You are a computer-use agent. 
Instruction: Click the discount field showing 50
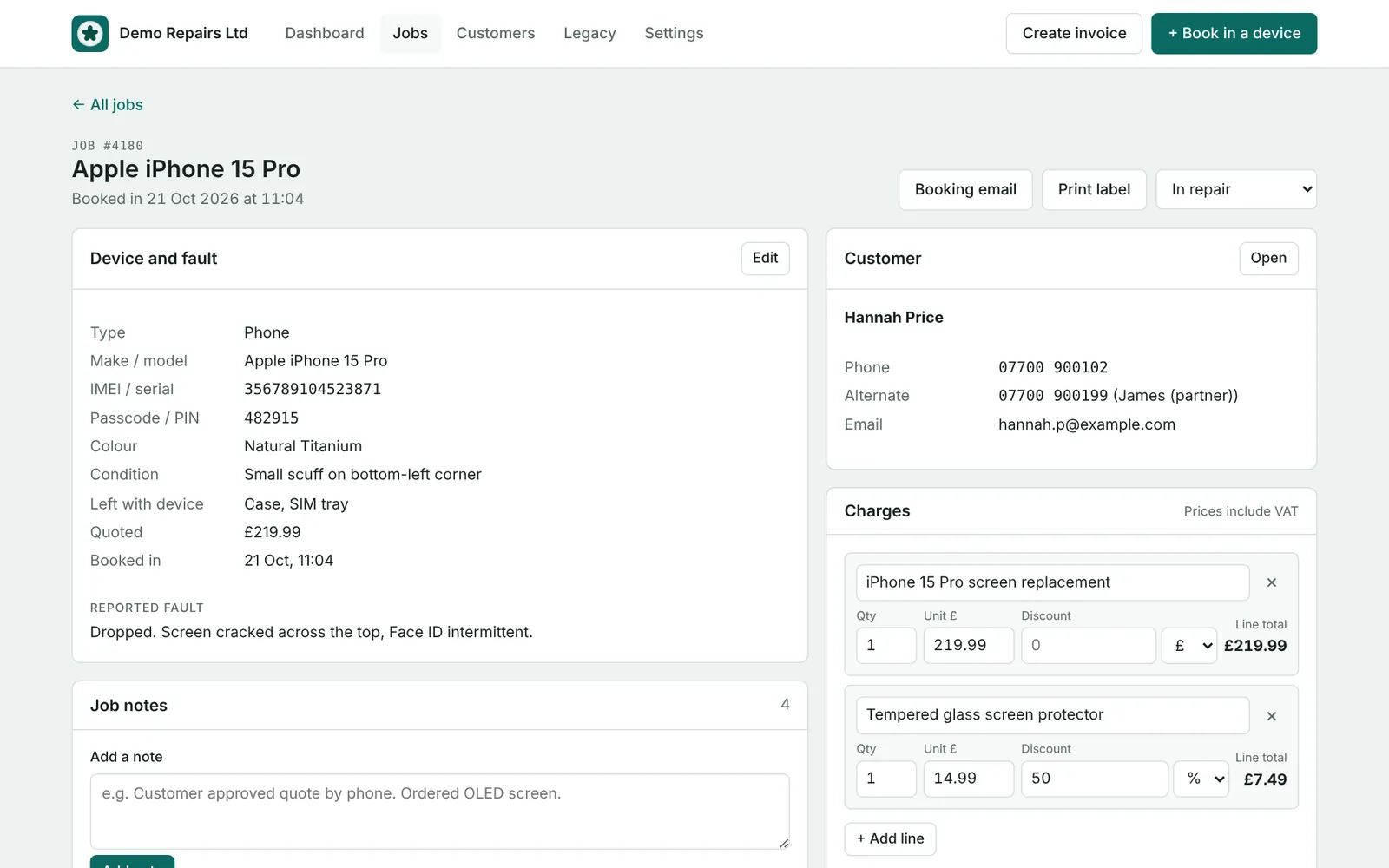click(1094, 779)
